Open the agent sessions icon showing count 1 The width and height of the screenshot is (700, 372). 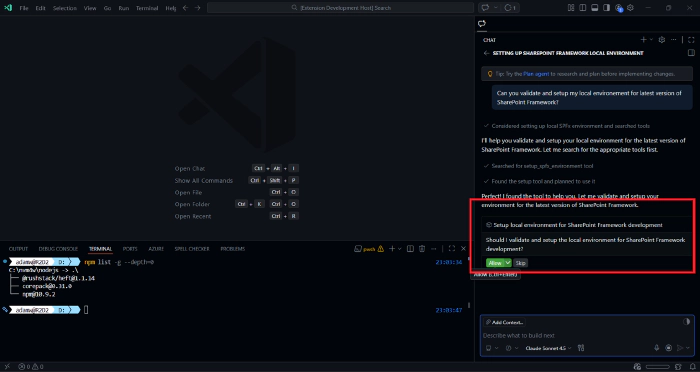(x=510, y=8)
